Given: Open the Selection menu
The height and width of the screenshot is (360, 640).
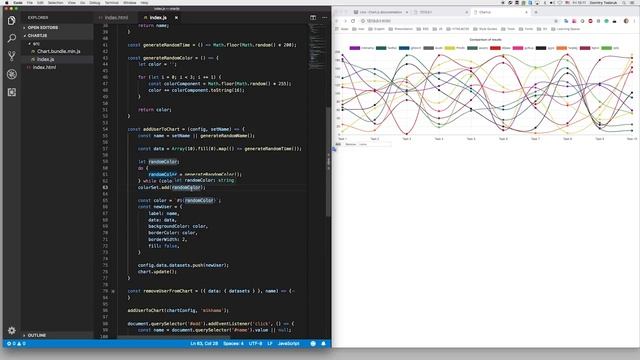Looking at the screenshot, I should 55,2.
